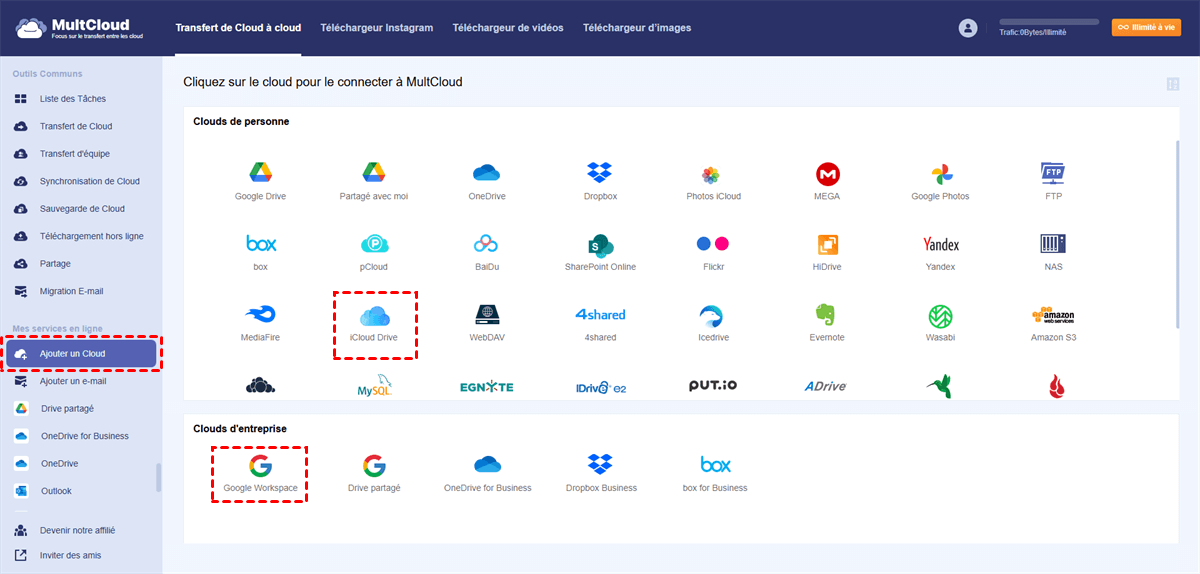Add the Dropbox cloud service

[600, 173]
